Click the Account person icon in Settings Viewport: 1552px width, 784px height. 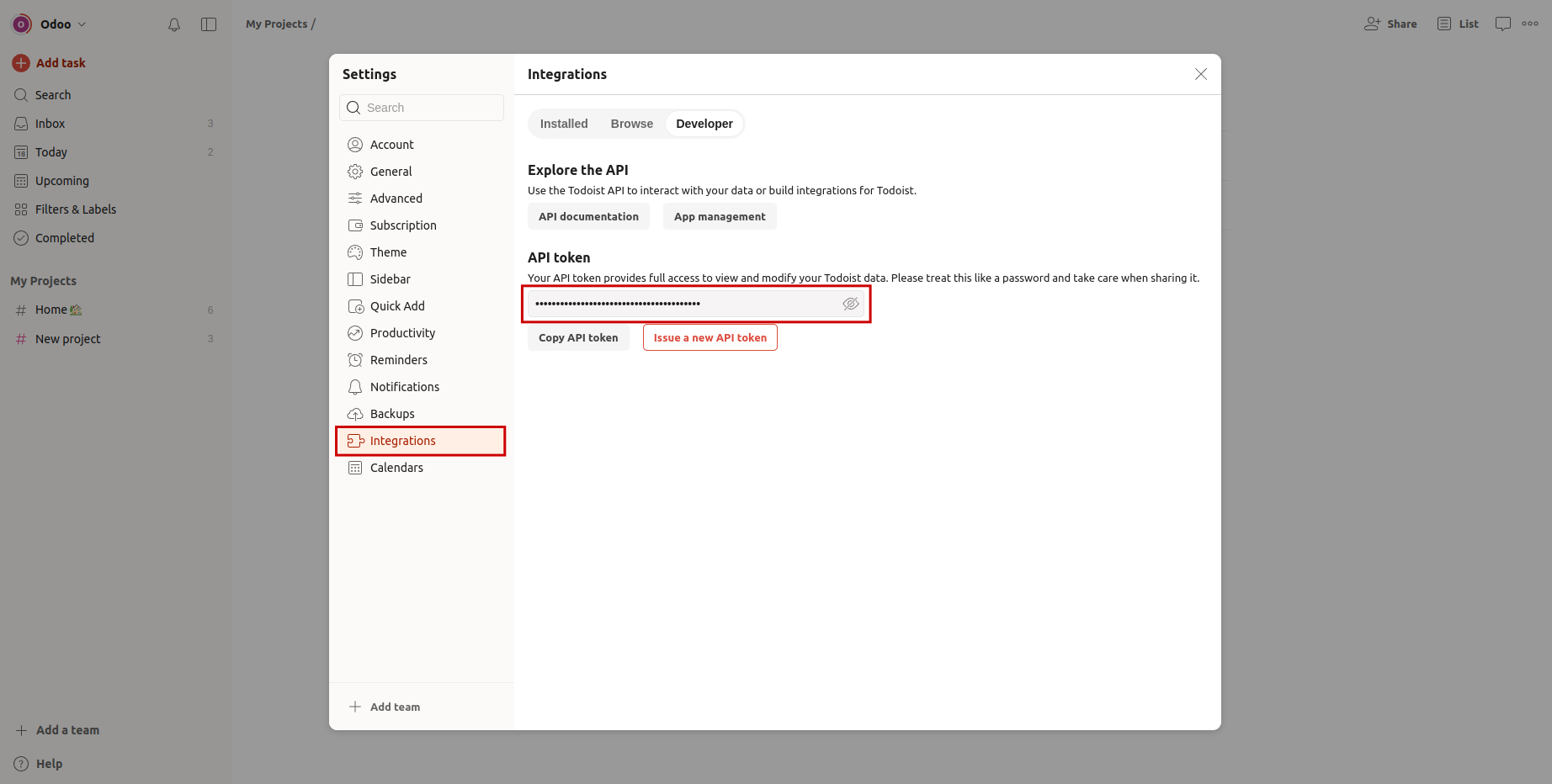355,145
